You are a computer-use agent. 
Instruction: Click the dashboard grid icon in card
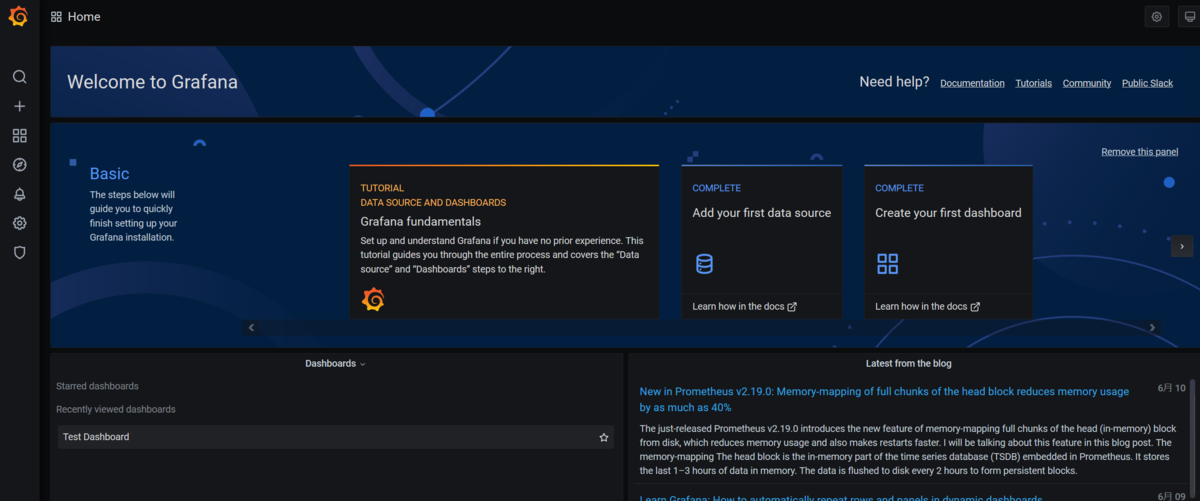tap(887, 264)
